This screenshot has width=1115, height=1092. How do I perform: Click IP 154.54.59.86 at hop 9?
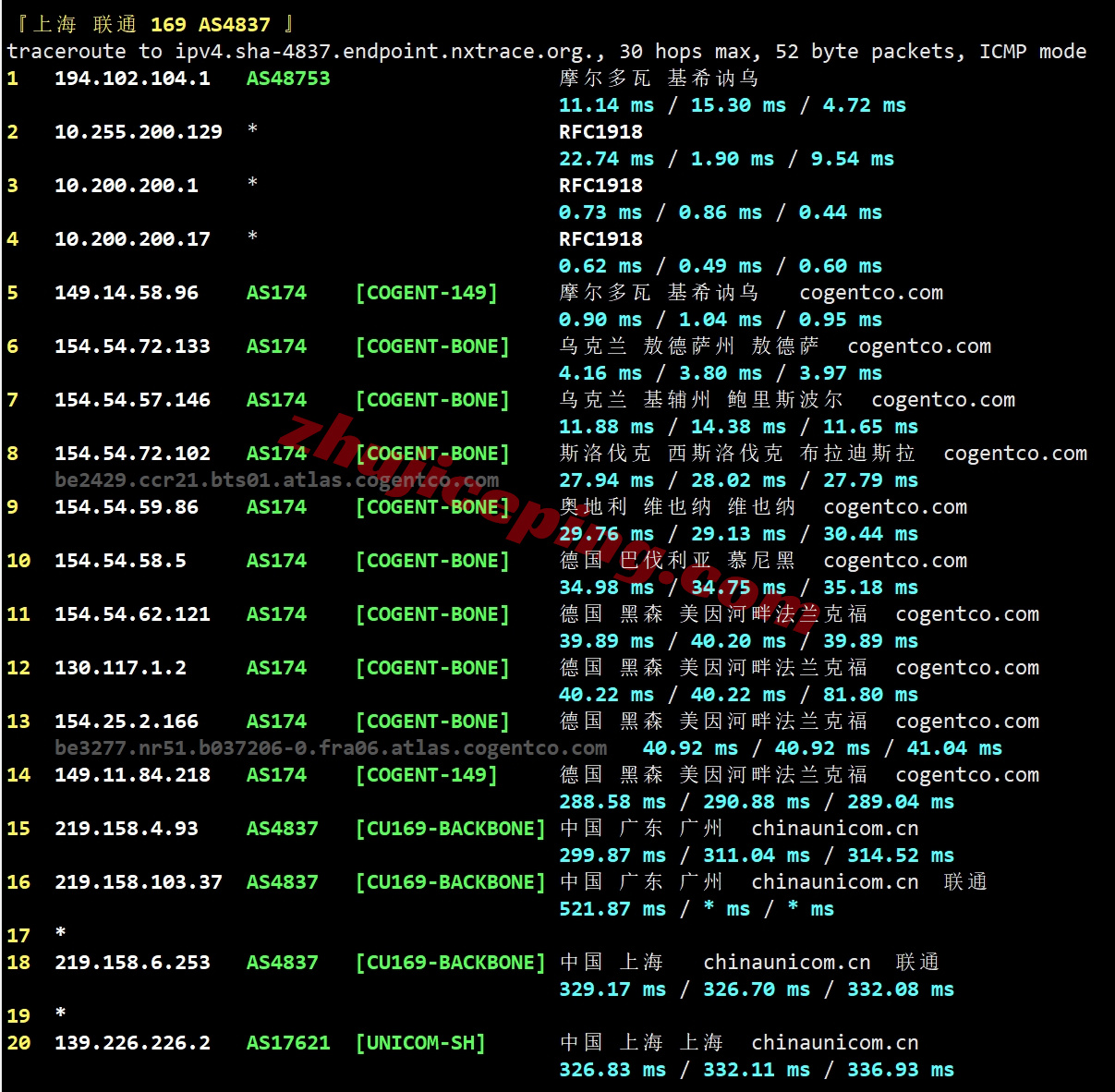127,507
